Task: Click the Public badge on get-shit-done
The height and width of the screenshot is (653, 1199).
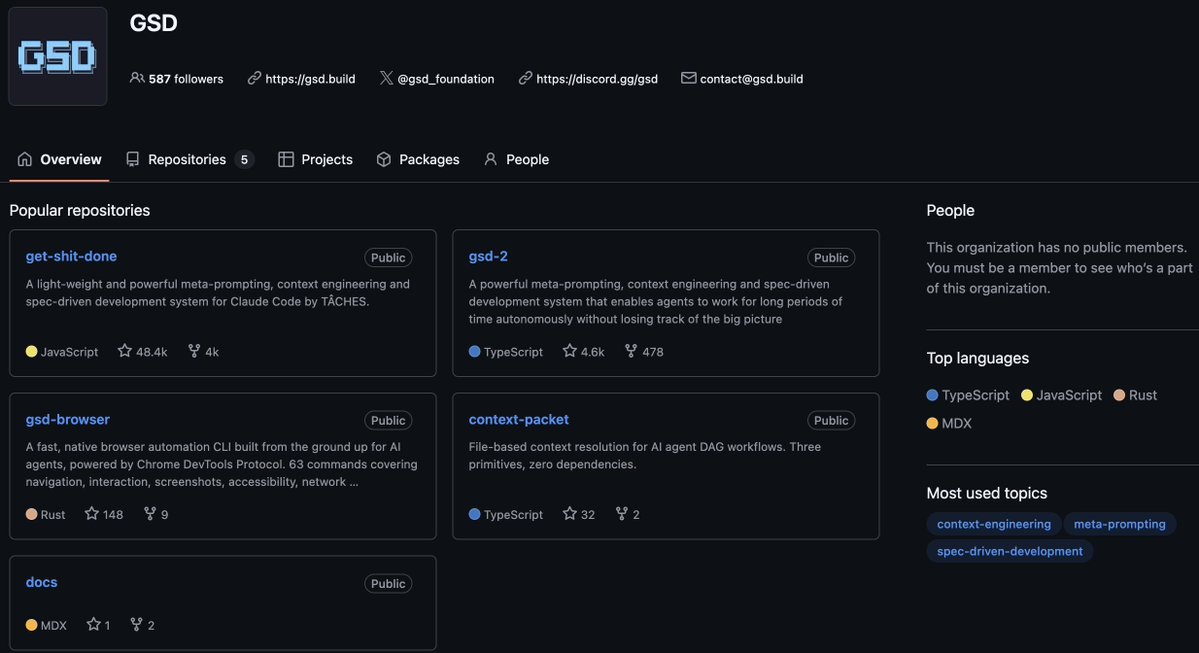Action: pos(388,258)
